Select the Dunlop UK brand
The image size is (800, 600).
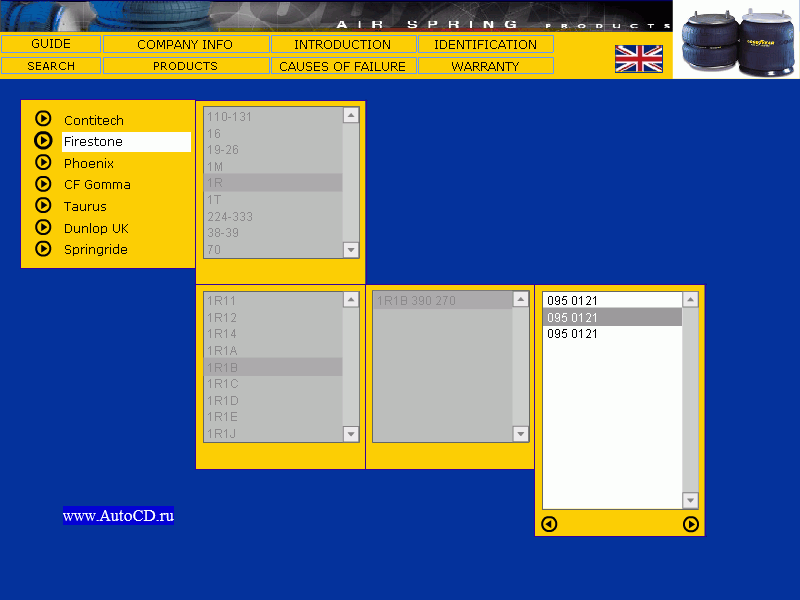click(96, 229)
